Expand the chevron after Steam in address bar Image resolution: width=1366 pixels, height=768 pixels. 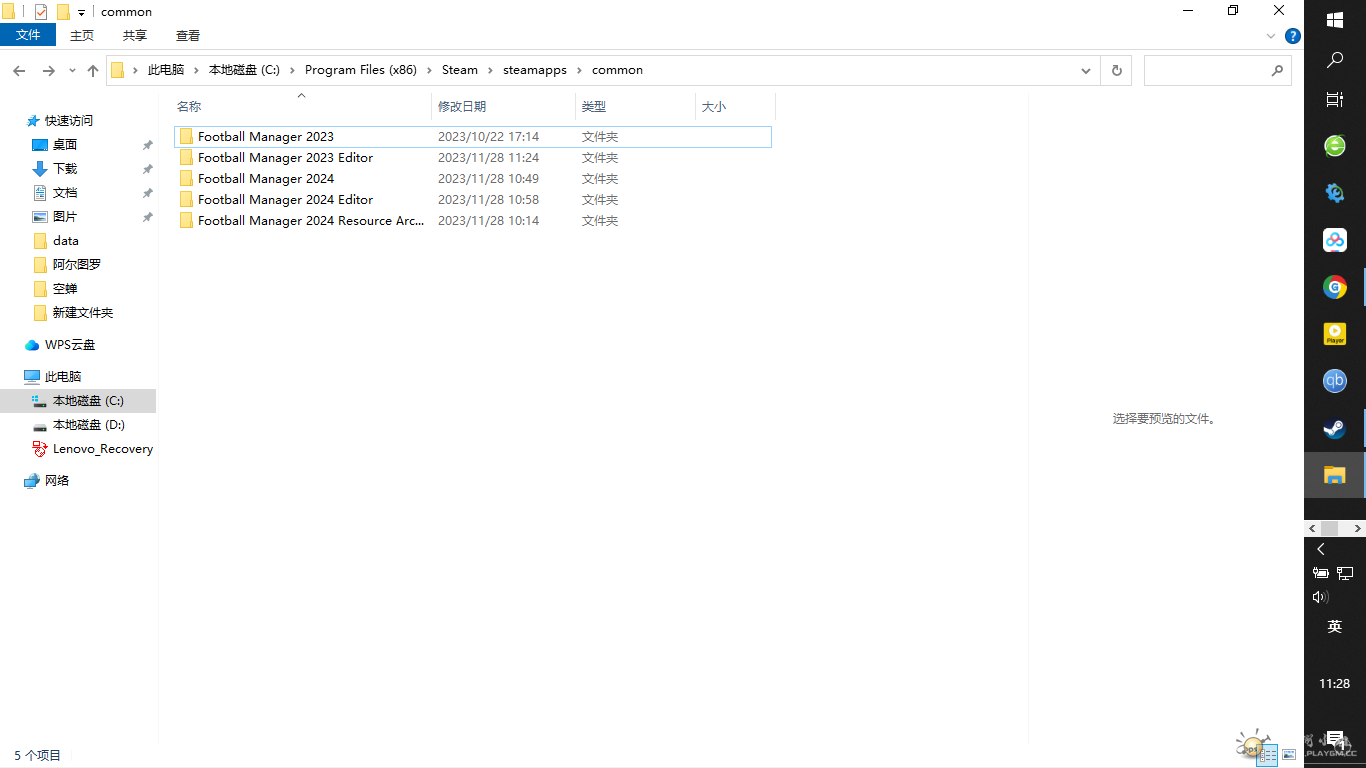coord(490,70)
